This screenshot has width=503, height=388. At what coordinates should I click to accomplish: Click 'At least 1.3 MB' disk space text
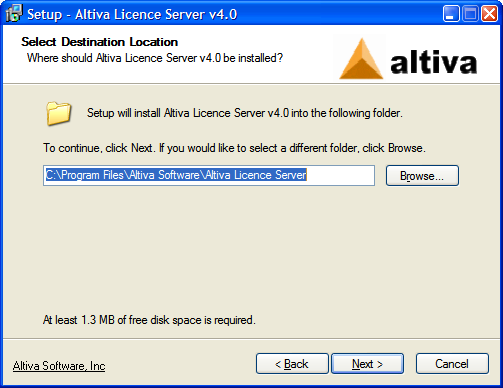click(x=149, y=320)
